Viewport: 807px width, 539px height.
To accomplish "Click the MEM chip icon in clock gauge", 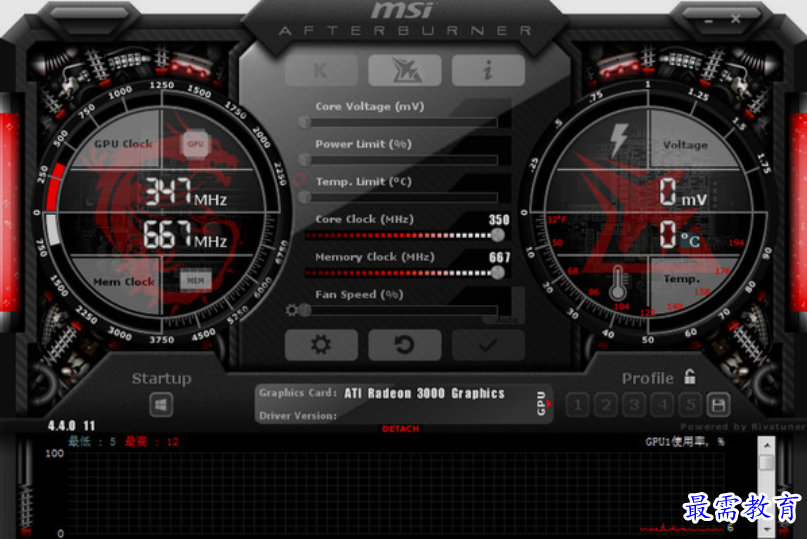I will coord(196,281).
